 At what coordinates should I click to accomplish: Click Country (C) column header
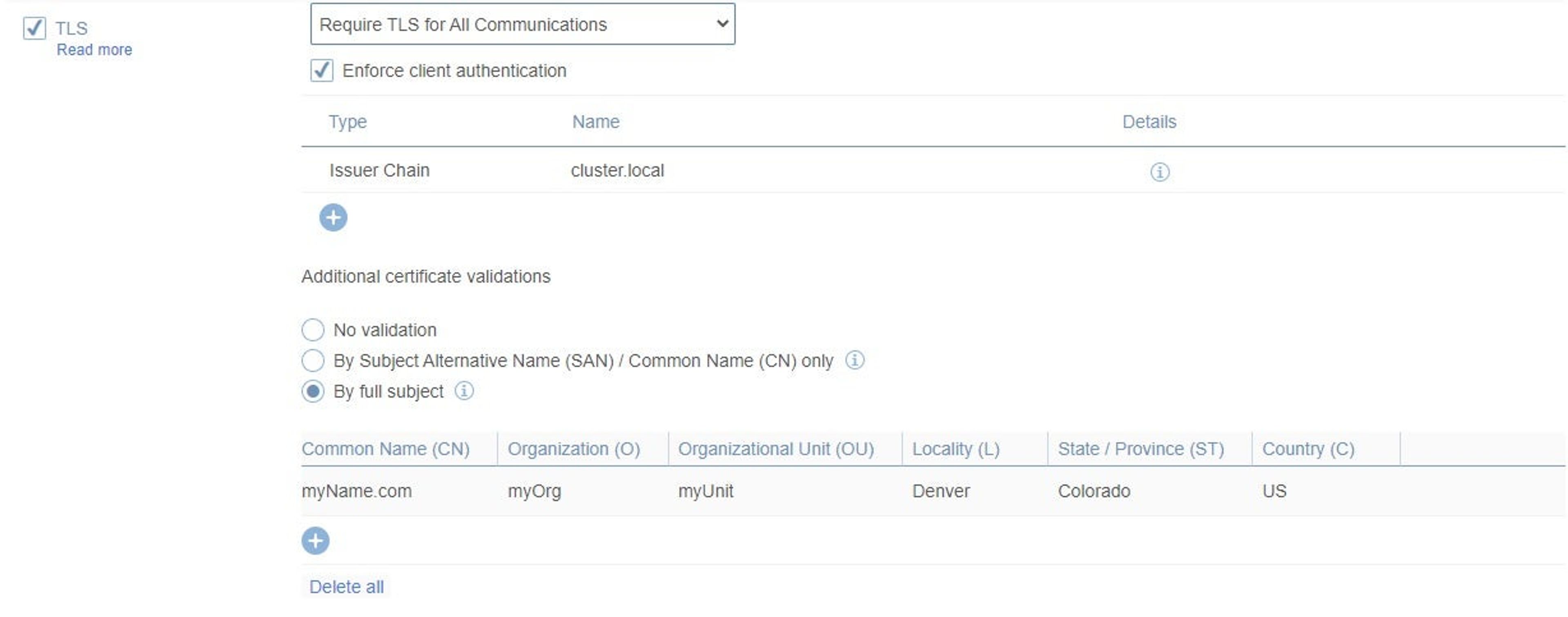point(1307,449)
